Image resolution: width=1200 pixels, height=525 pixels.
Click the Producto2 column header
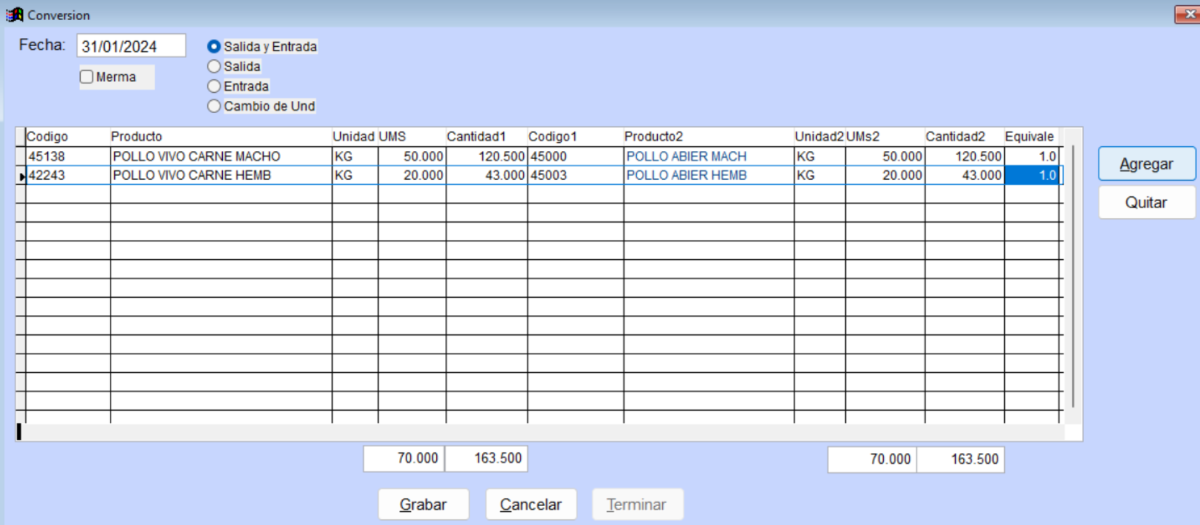pyautogui.click(x=709, y=136)
